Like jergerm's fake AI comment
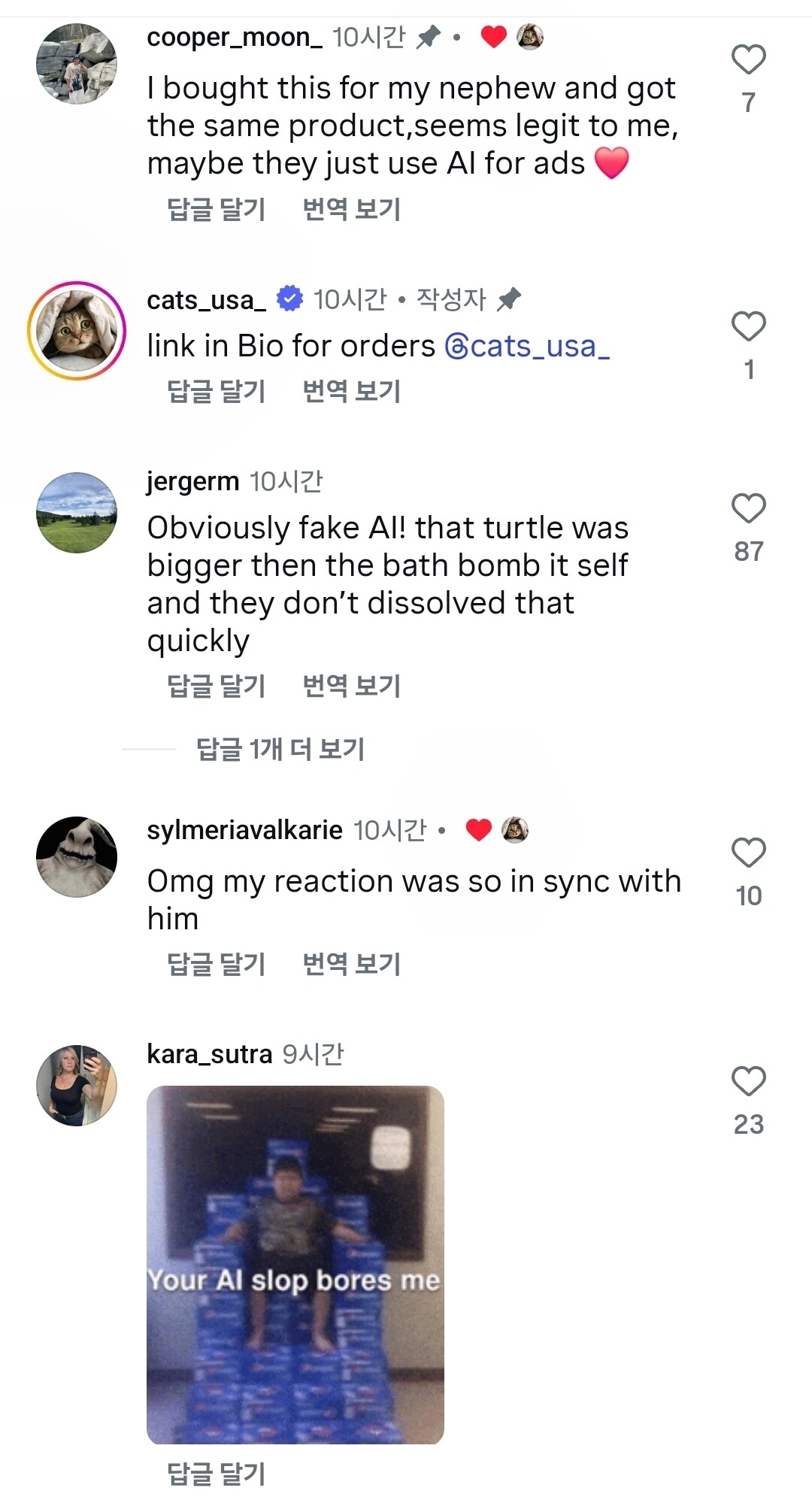This screenshot has height=1509, width=812. (748, 509)
